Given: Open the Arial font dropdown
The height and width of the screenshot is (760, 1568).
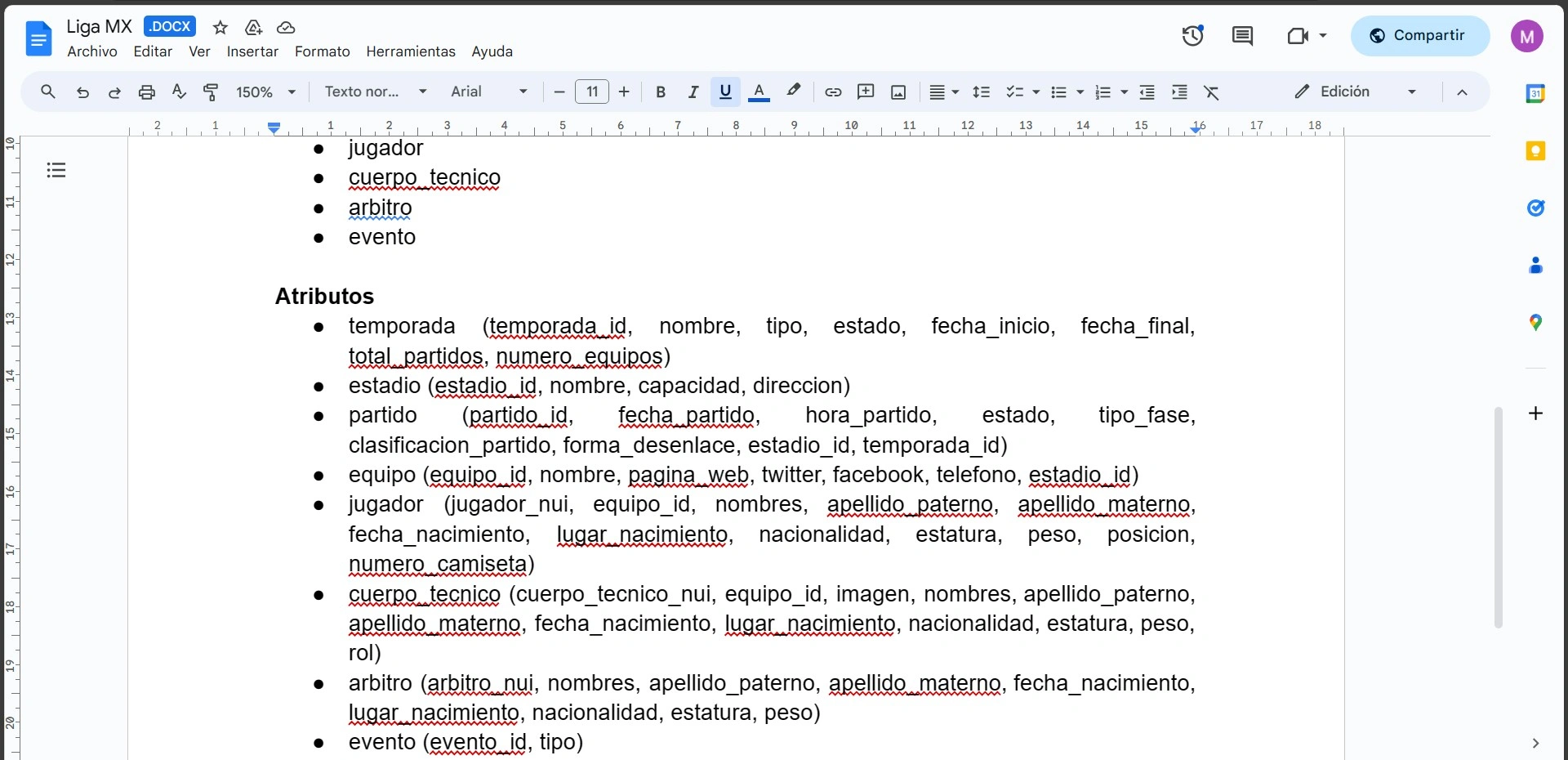Looking at the screenshot, I should 489,92.
